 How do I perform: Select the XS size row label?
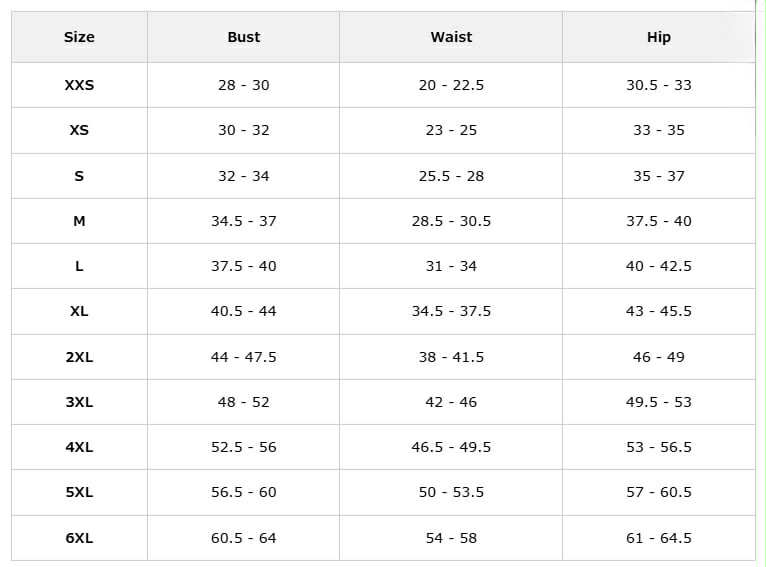[x=79, y=130]
